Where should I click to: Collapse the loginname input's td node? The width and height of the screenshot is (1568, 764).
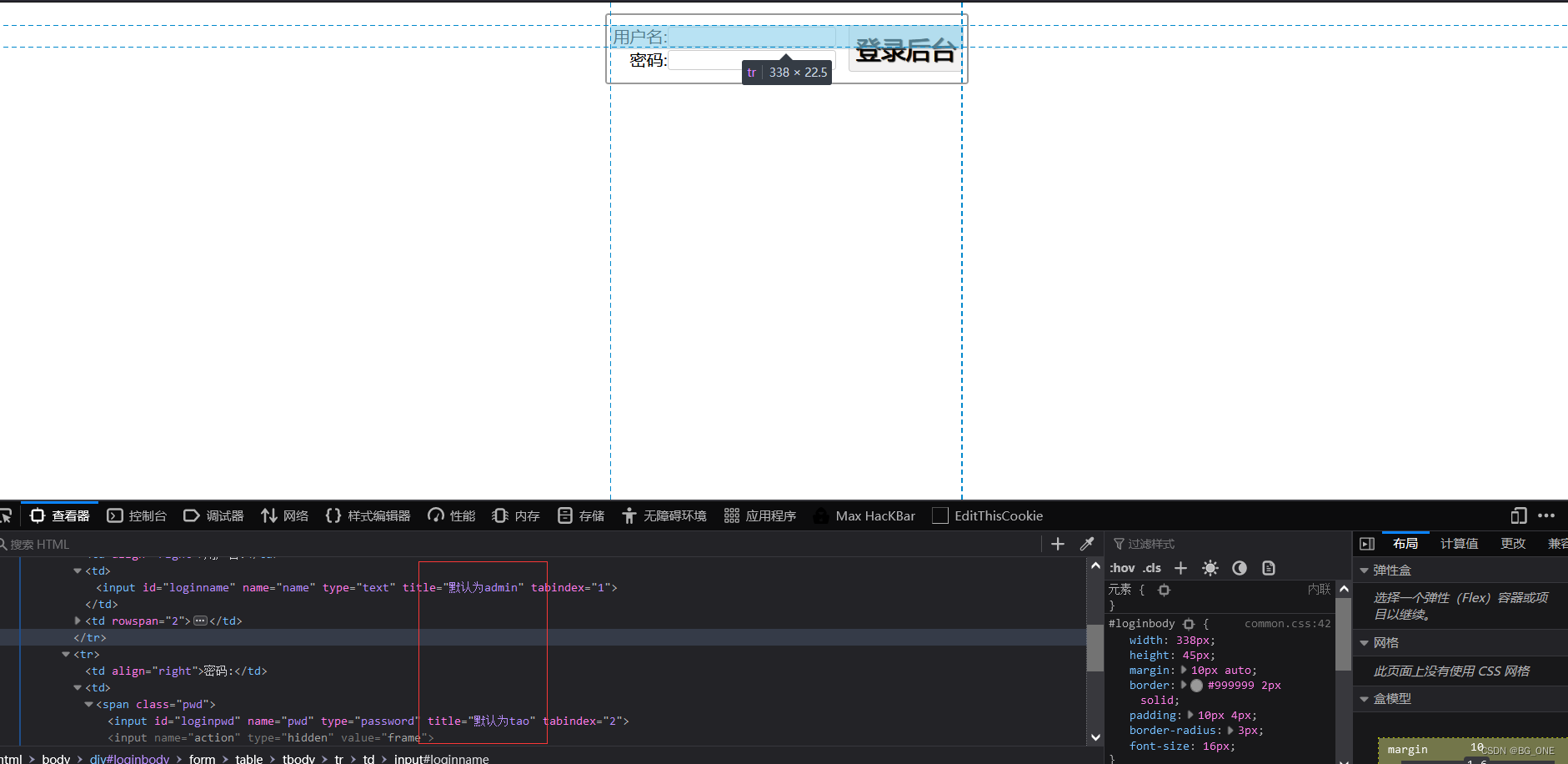click(78, 571)
